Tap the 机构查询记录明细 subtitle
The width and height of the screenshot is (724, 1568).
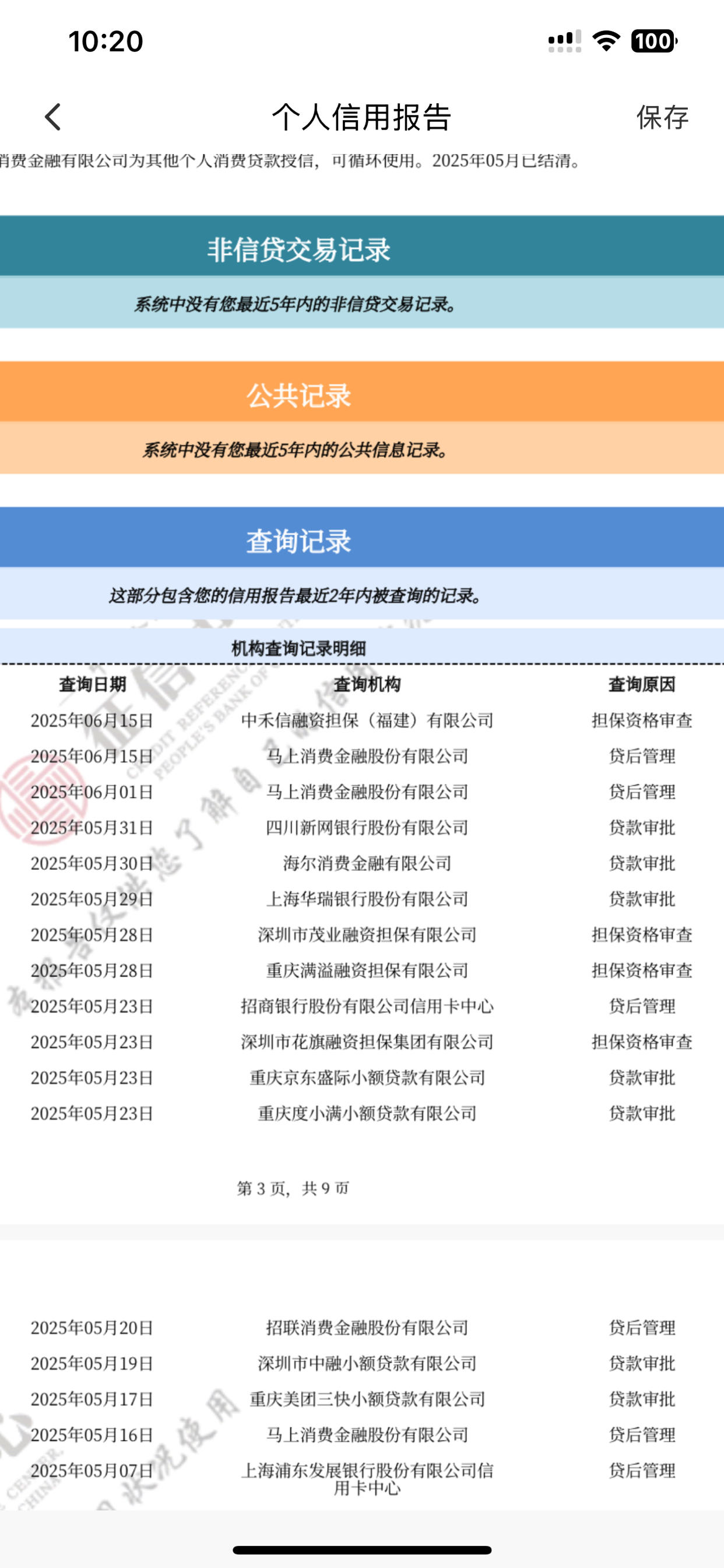(298, 648)
